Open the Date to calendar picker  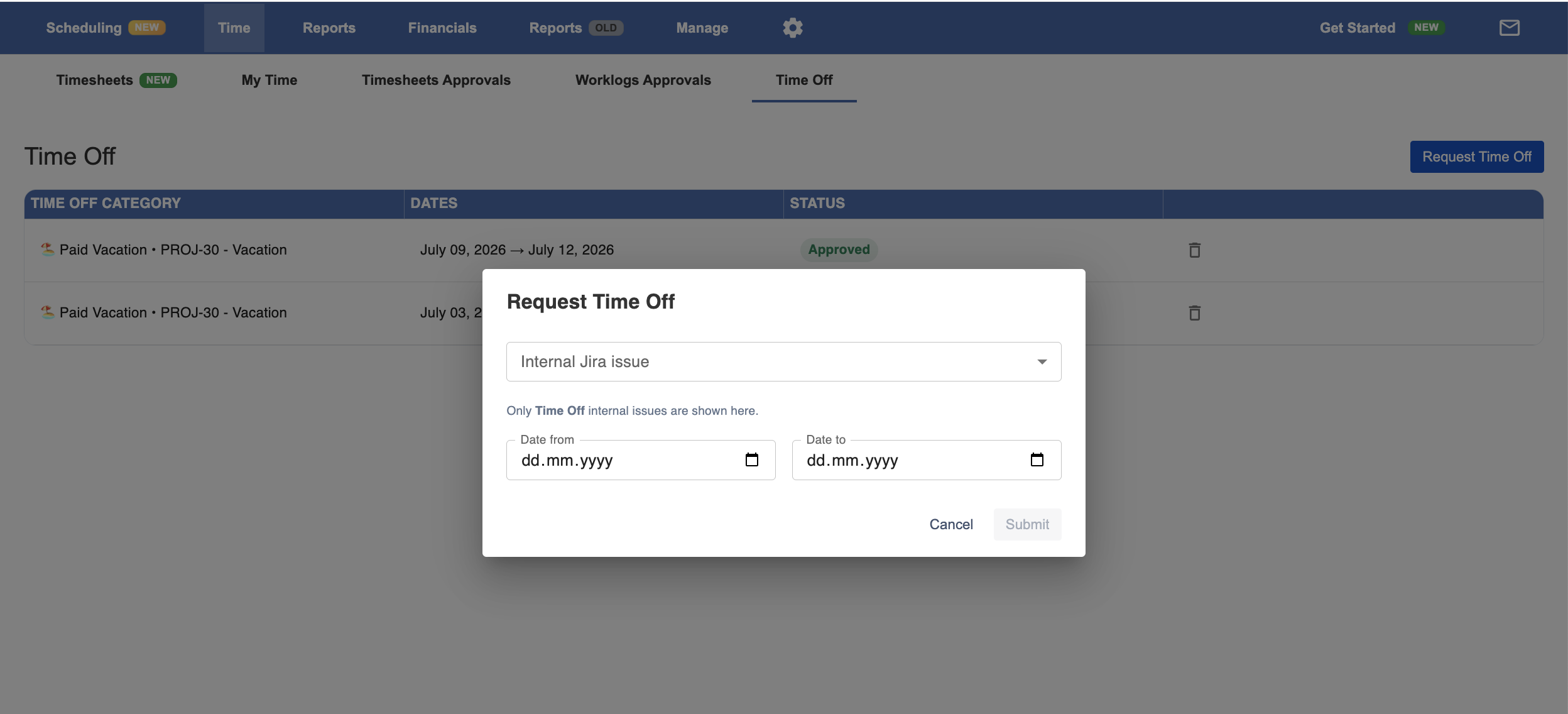click(1037, 460)
